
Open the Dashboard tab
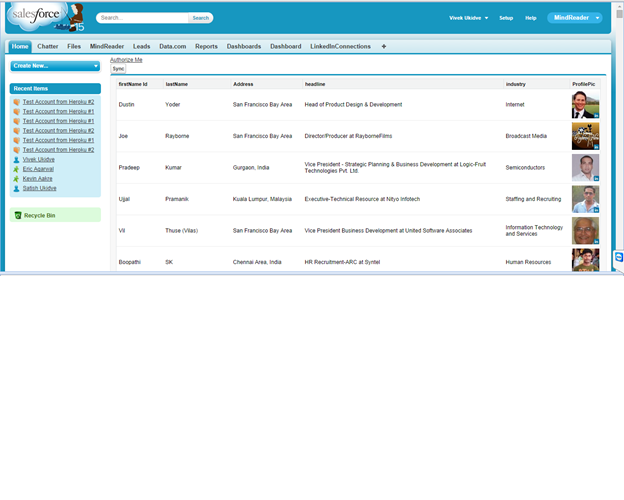pyautogui.click(x=286, y=47)
